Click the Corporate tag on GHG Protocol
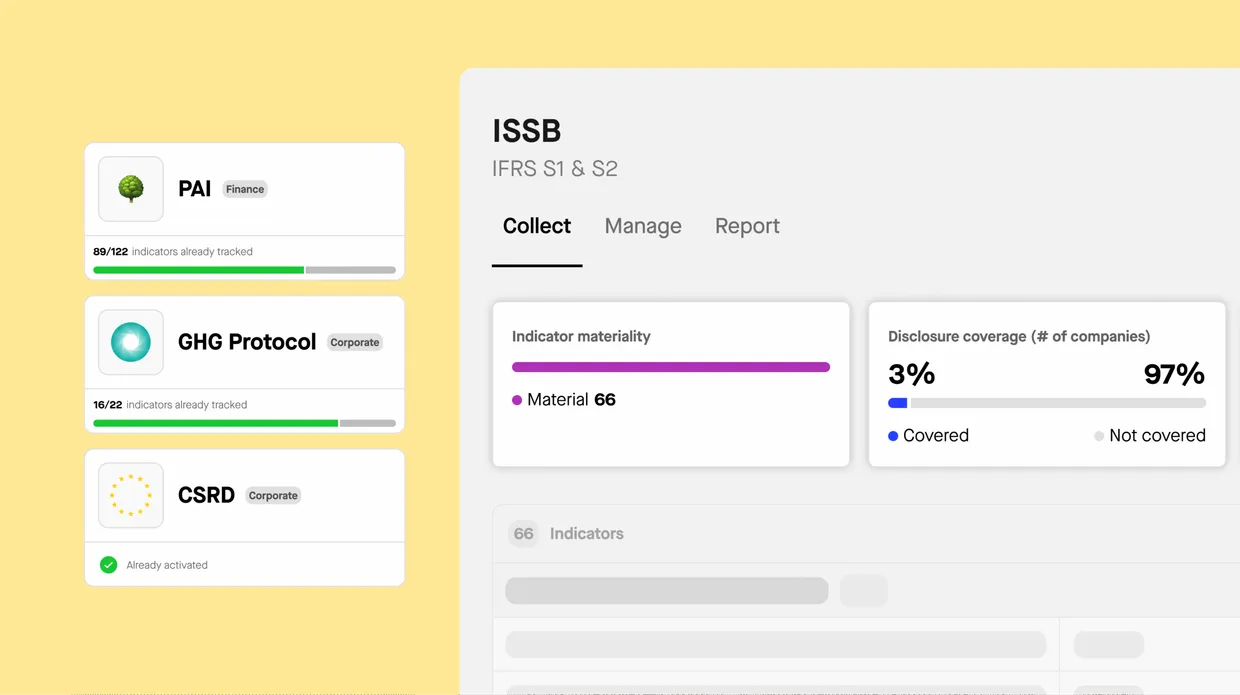 (x=355, y=342)
